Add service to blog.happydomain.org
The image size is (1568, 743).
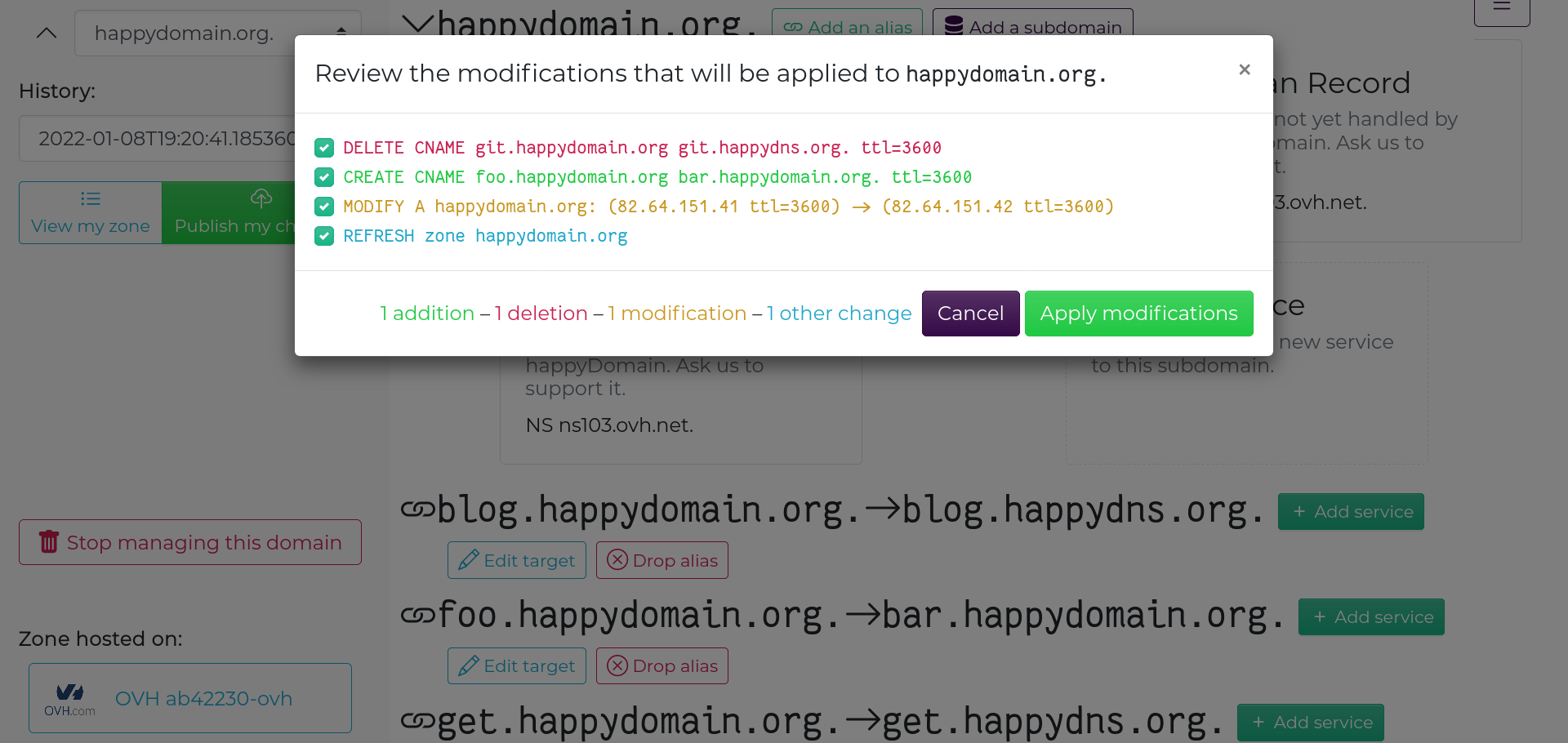(1350, 512)
